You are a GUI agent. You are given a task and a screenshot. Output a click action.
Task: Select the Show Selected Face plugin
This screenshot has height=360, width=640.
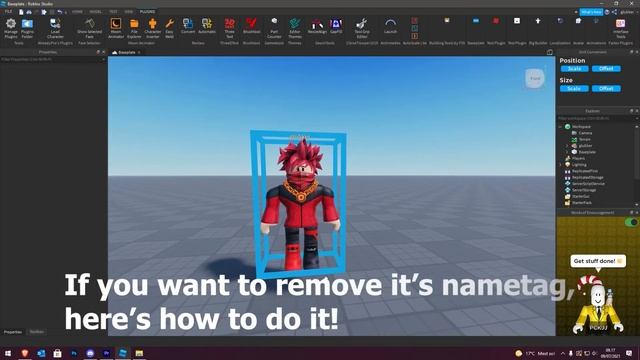point(89,28)
